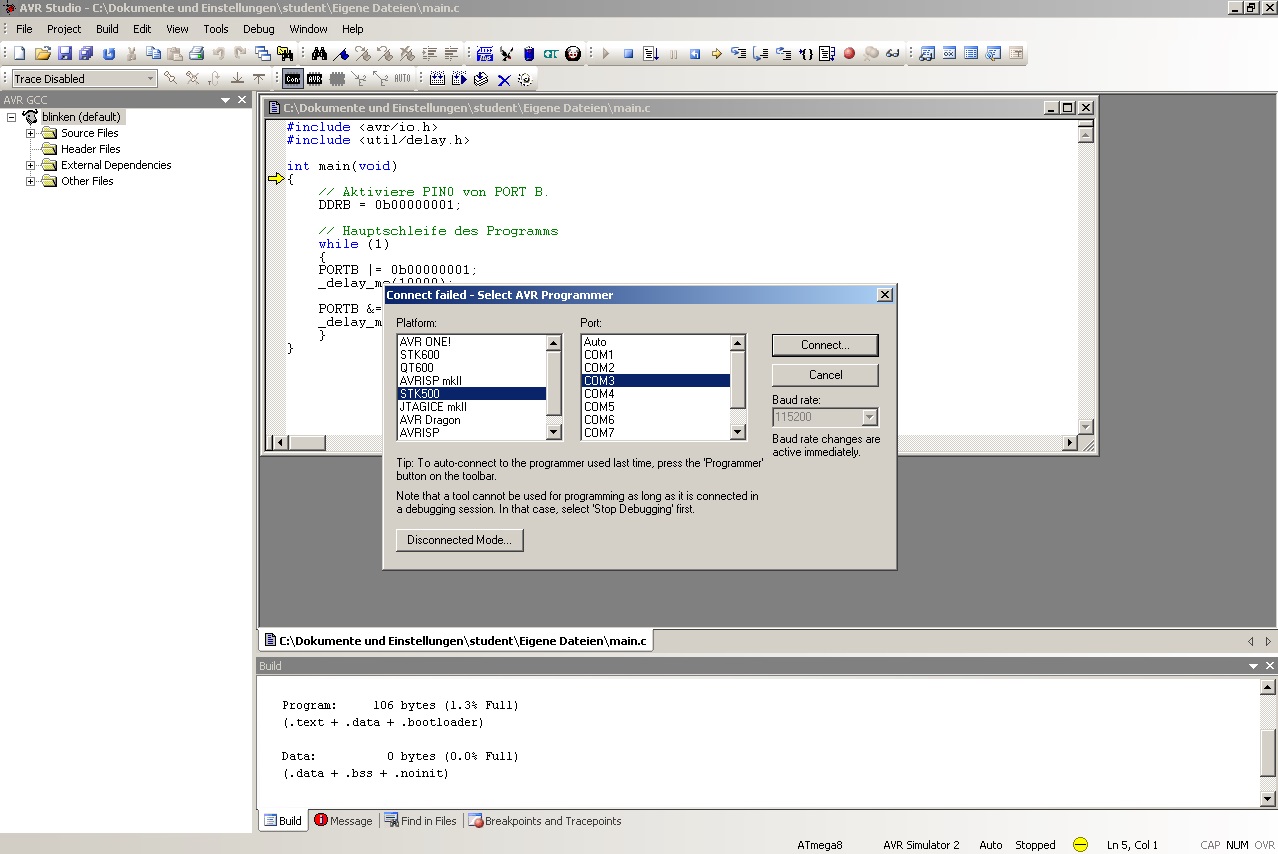Click the Toggle Memory window icon
Screen dimensions: 1278x854
tap(971, 54)
